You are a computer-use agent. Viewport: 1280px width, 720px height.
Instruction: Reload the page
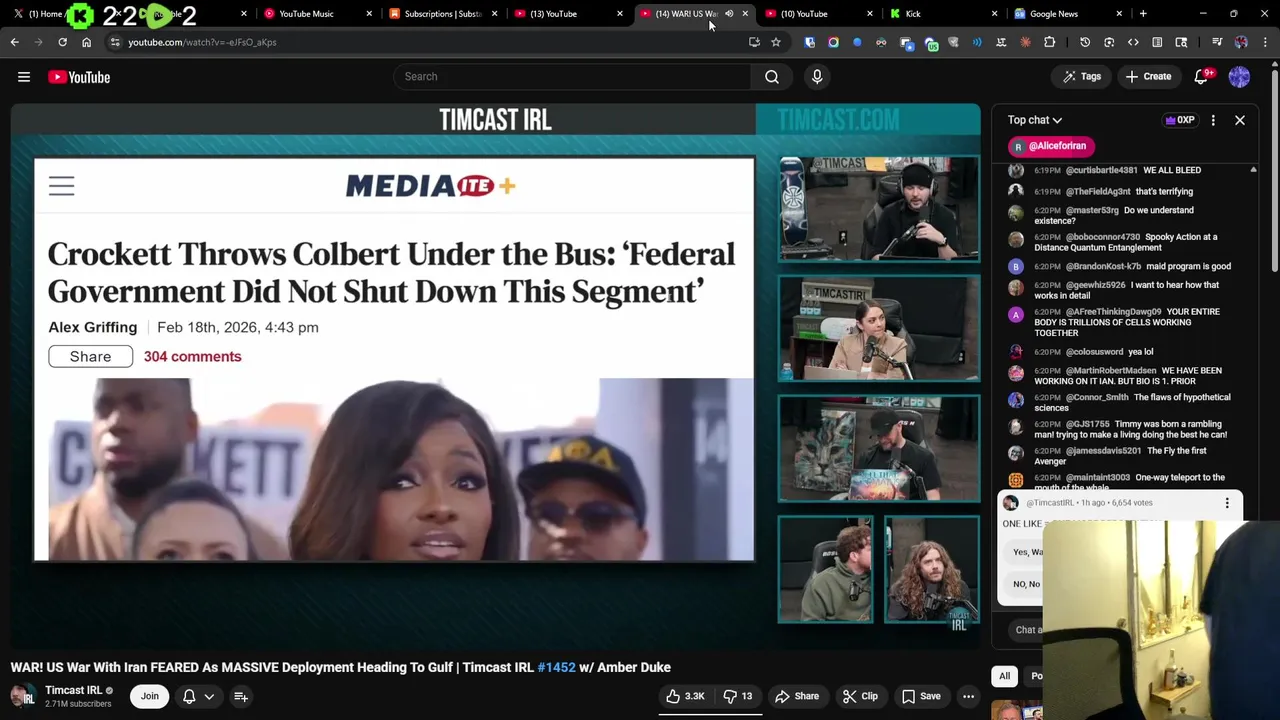click(62, 42)
